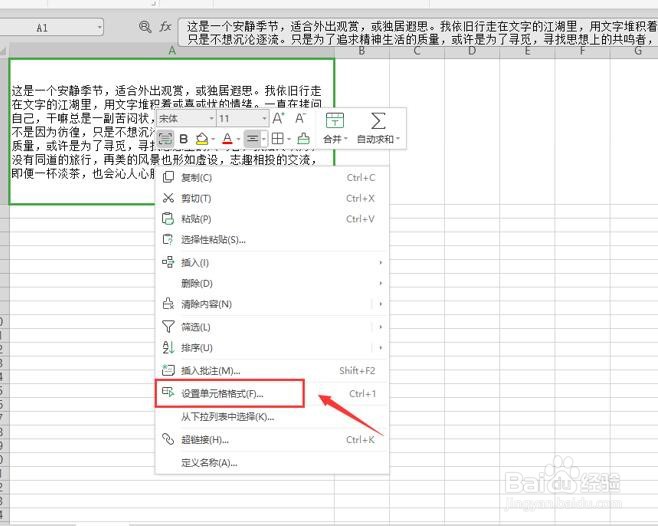Open 删除(D) submenu

[x=272, y=283]
